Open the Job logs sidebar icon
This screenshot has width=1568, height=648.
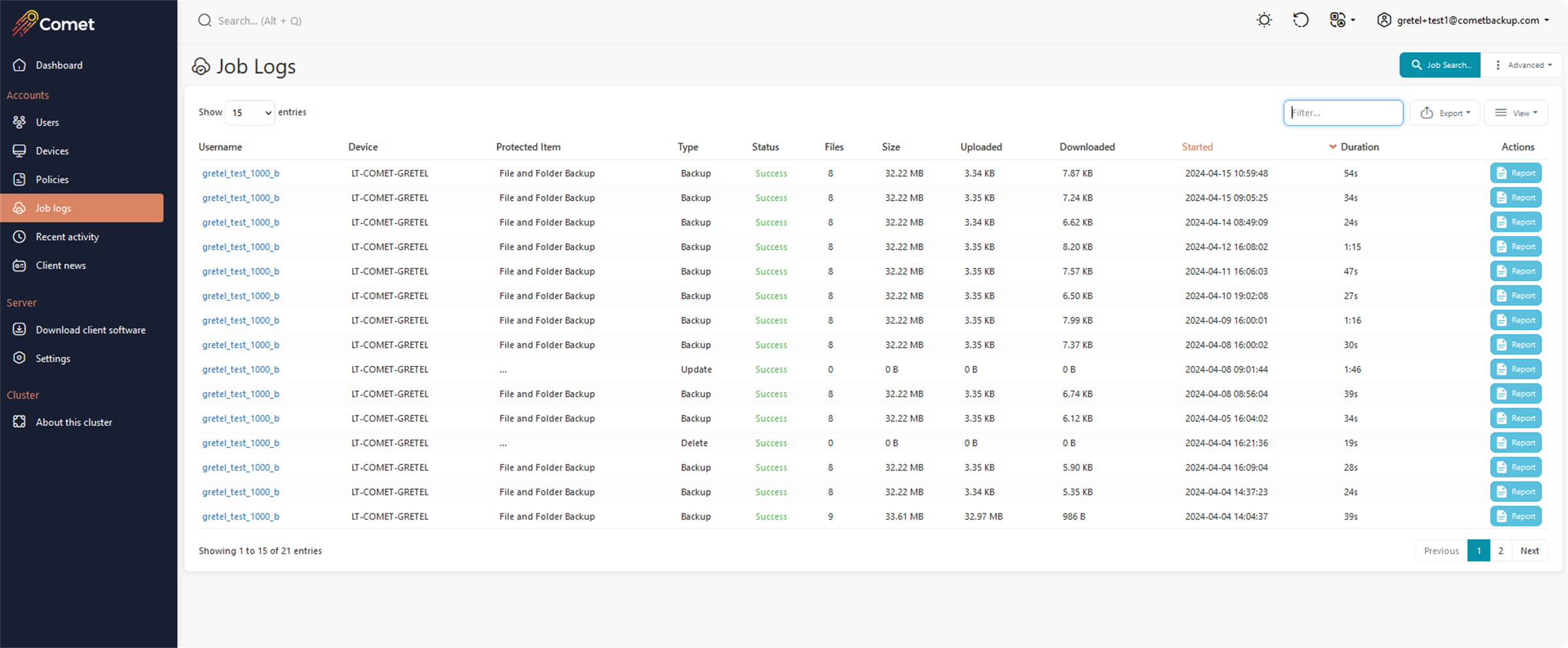pos(19,208)
